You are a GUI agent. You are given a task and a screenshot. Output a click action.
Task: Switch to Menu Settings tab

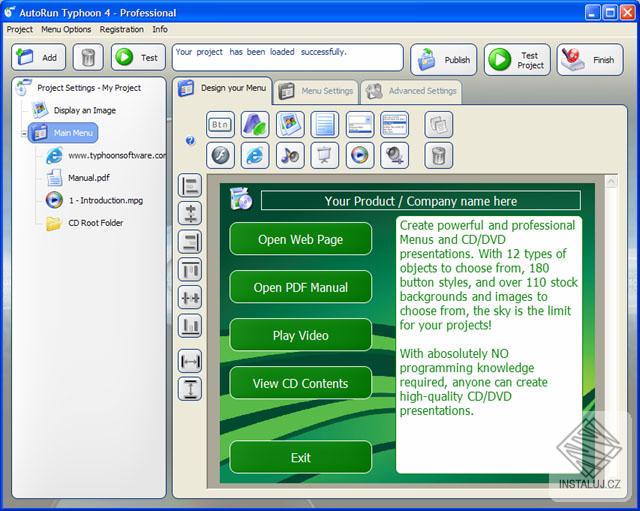pyautogui.click(x=316, y=91)
